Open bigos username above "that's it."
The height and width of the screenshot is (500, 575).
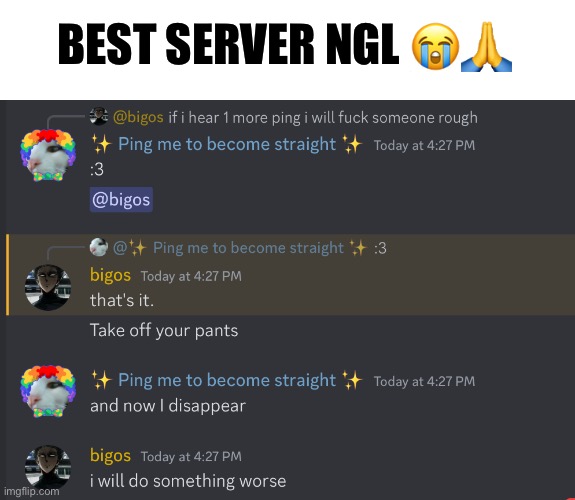click(110, 275)
